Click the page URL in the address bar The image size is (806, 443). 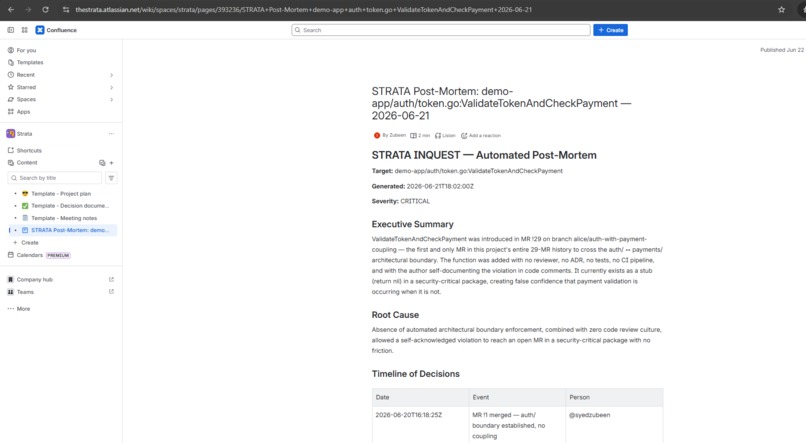303,9
